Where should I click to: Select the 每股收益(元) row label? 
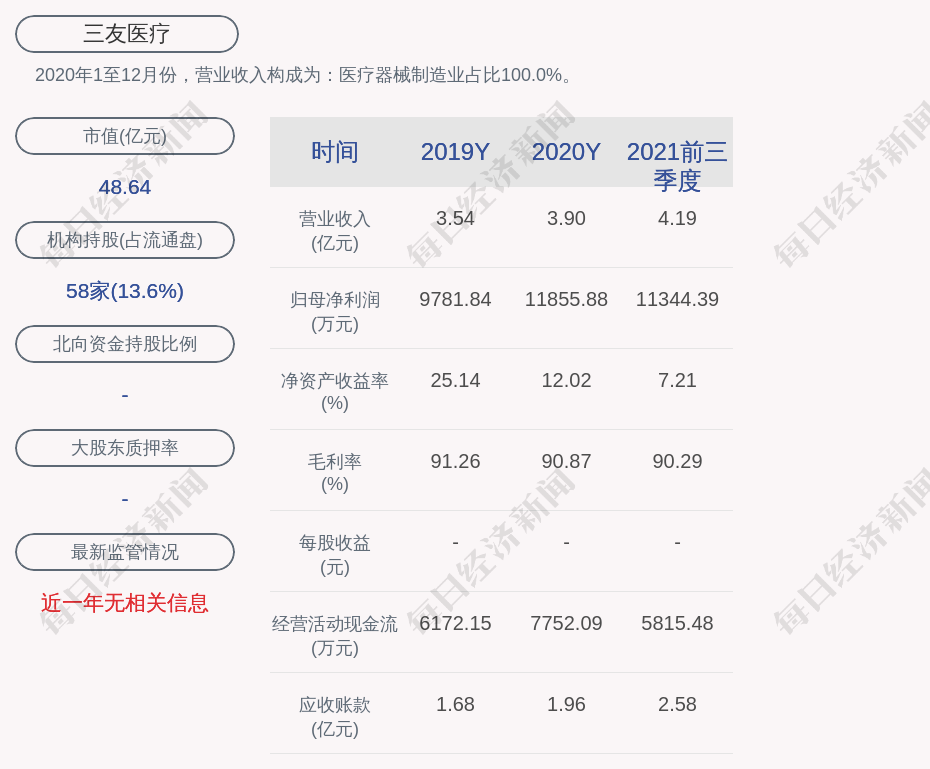pos(335,555)
